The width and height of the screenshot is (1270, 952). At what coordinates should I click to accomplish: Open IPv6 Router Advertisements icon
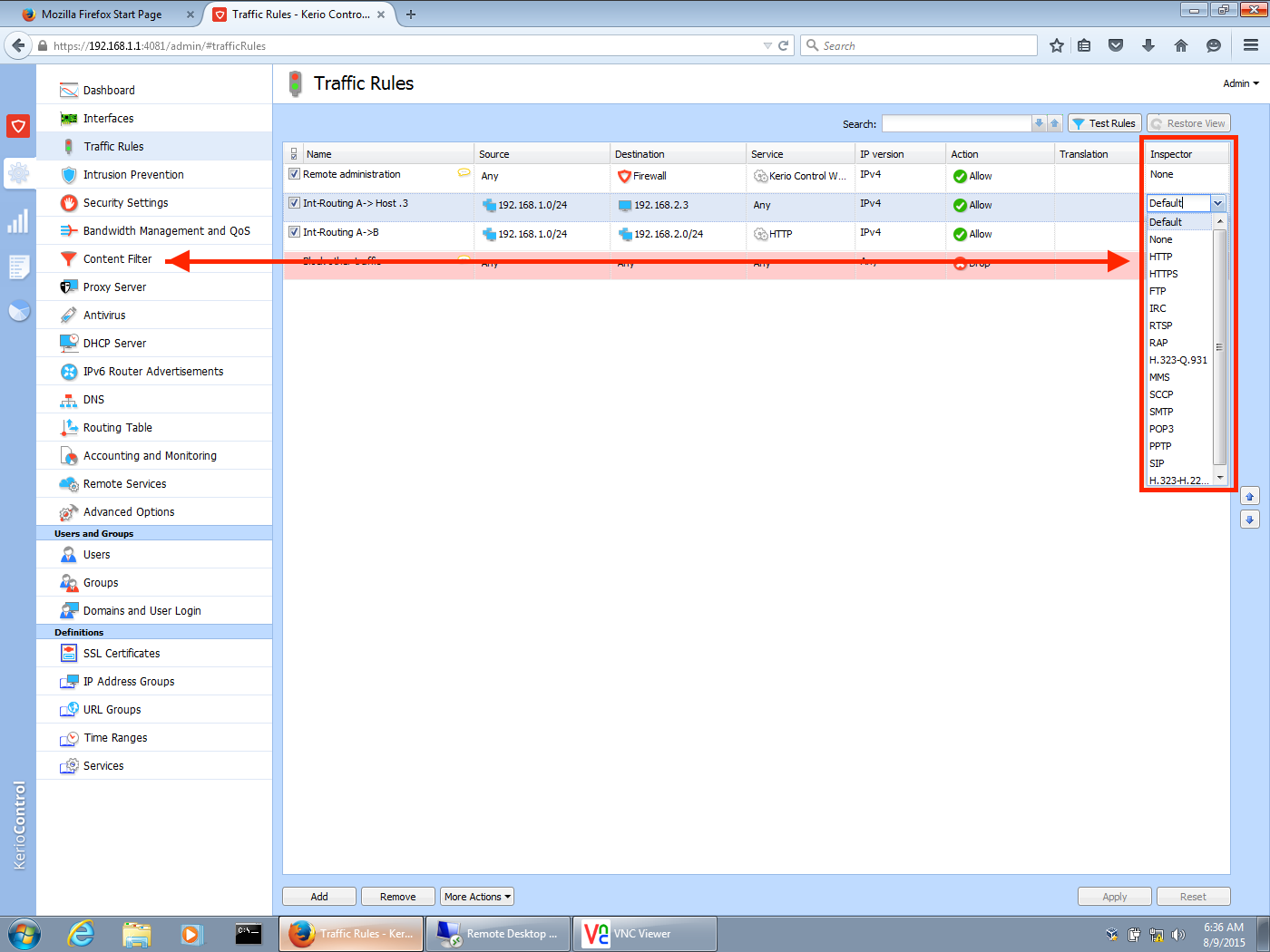point(69,371)
